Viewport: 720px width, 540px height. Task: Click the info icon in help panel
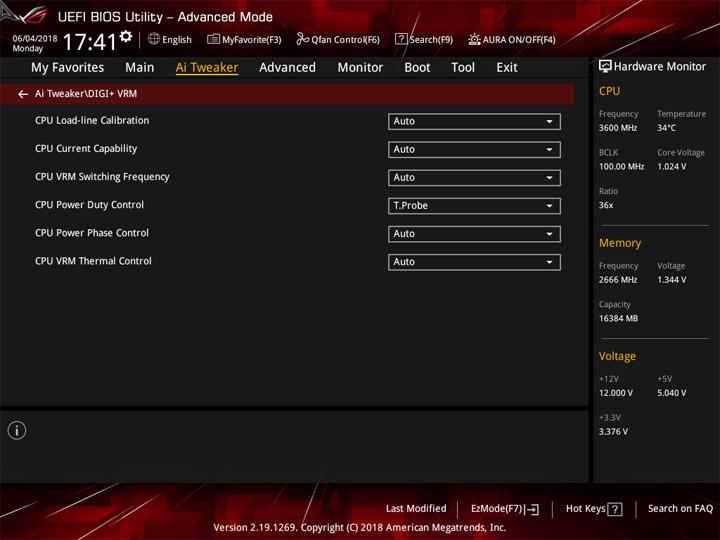coord(17,430)
